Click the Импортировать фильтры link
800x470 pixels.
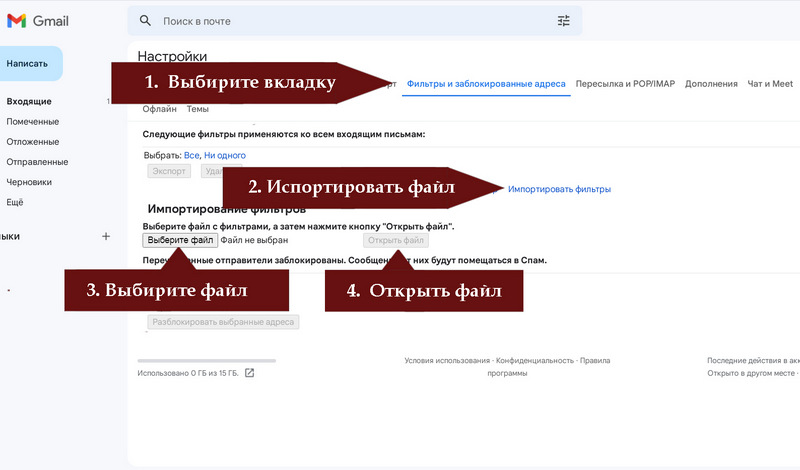click(x=559, y=189)
